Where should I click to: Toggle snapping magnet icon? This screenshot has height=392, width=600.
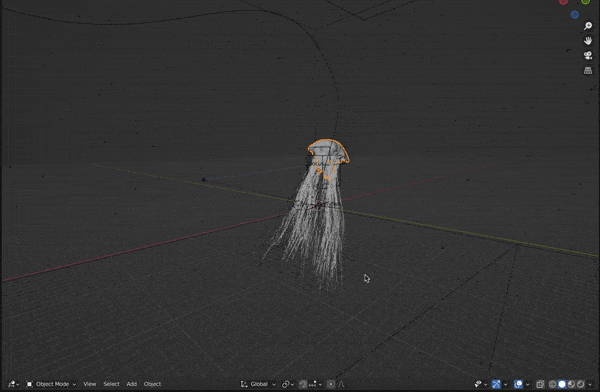303,384
